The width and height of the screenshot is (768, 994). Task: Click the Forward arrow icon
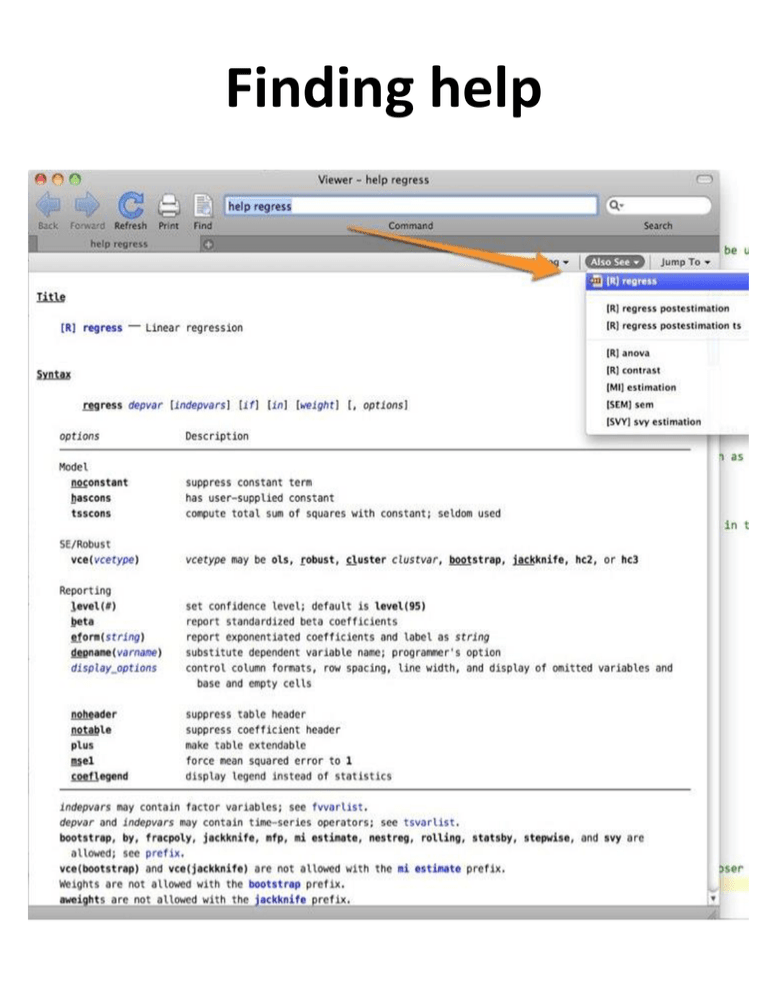(x=87, y=205)
